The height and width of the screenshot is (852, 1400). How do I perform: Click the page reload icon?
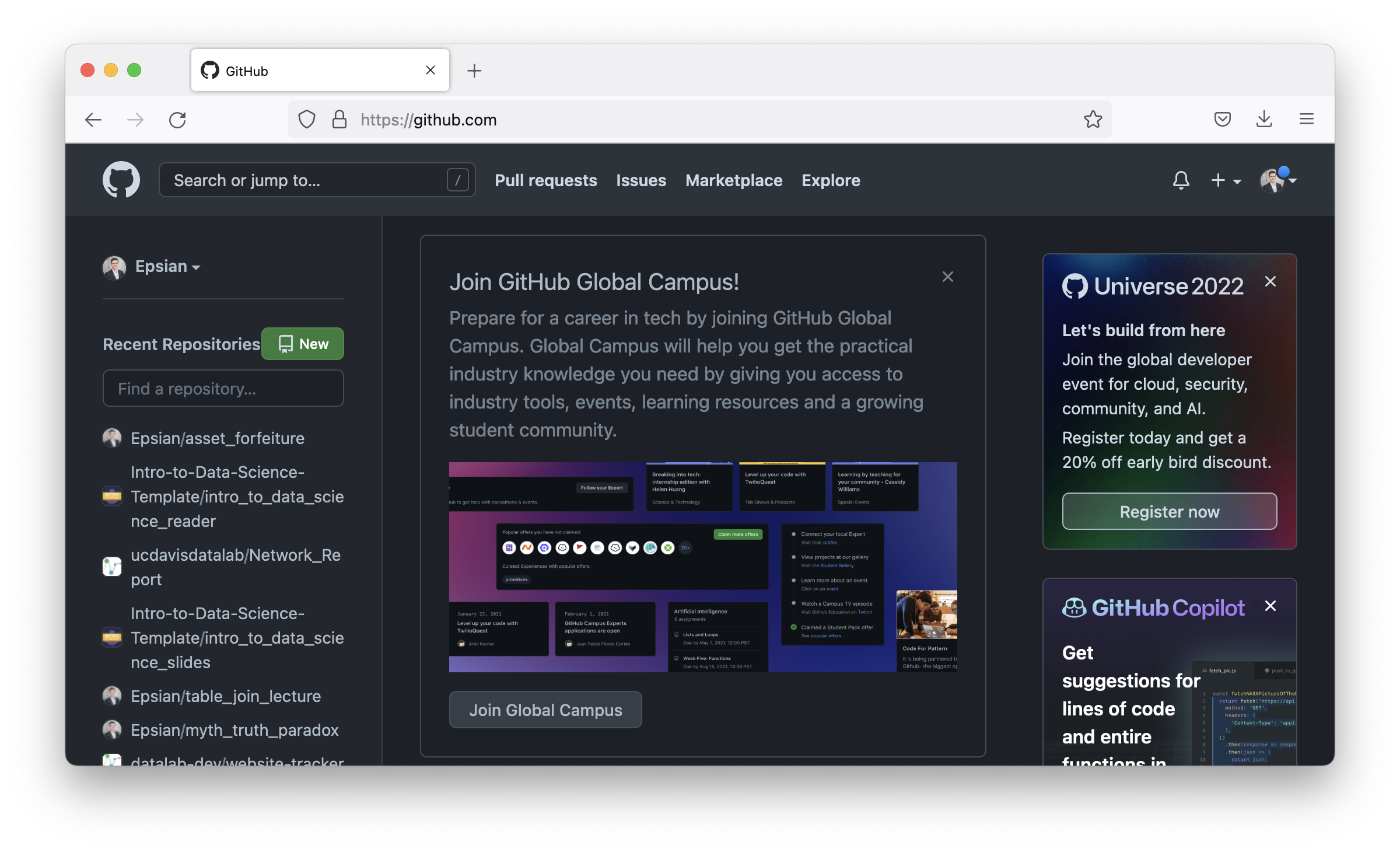tap(177, 120)
